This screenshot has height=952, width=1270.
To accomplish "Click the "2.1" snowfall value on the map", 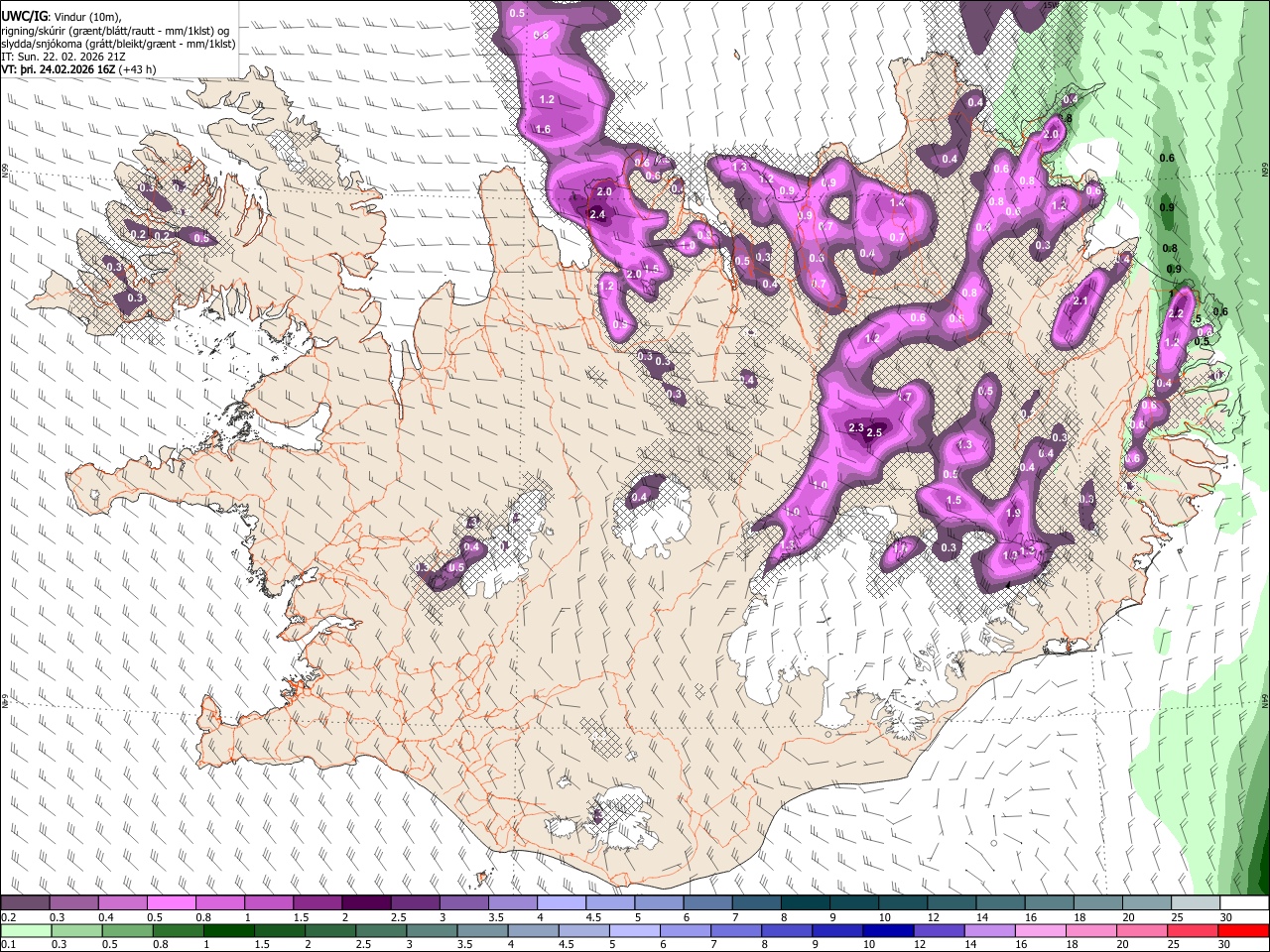I will [1081, 301].
